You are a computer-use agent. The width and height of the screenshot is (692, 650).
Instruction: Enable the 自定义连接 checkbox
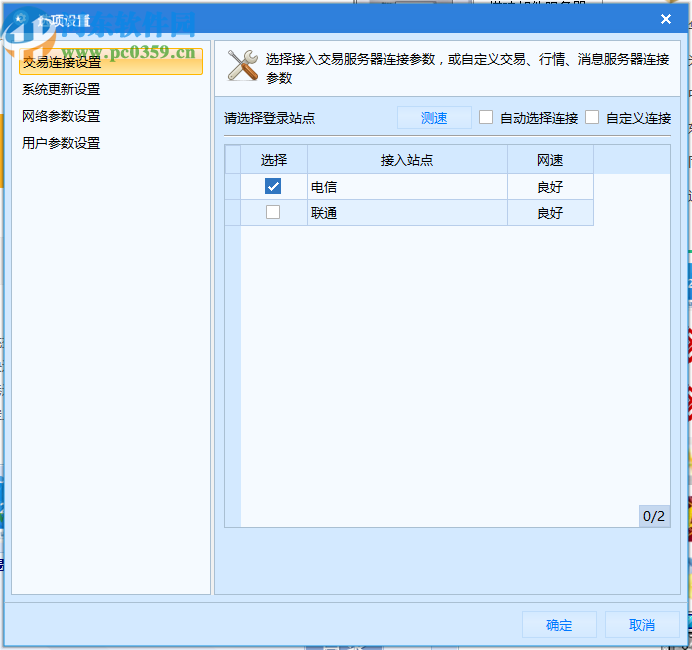point(592,117)
